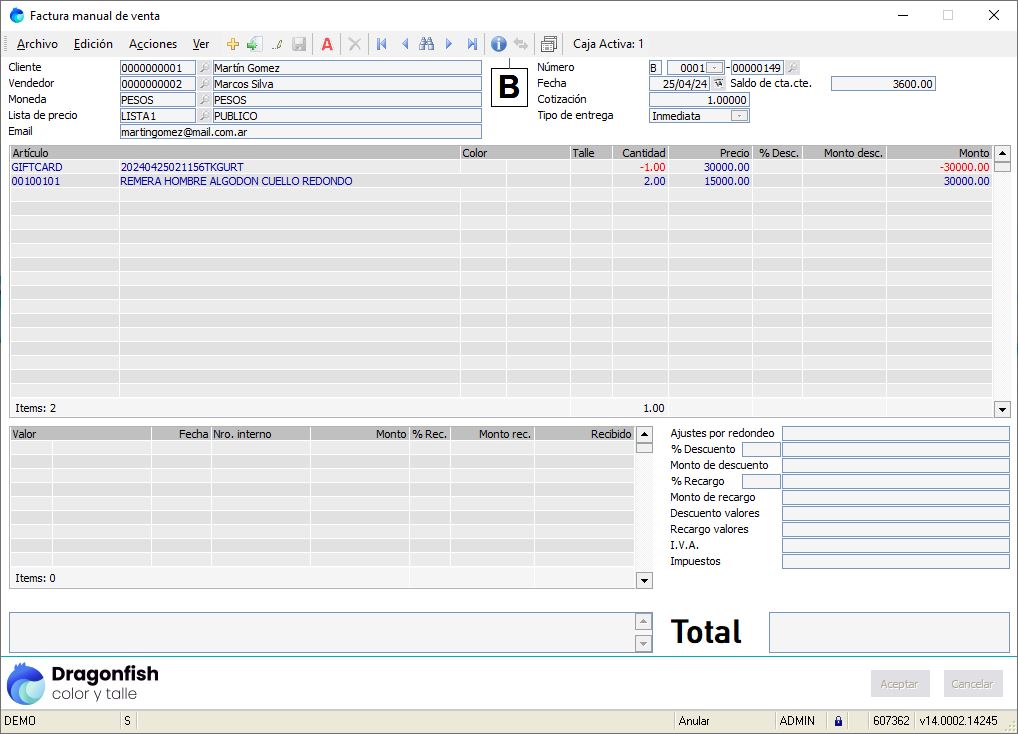This screenshot has width=1018, height=734.
Task: Go to the next record arrow icon
Action: 449,44
